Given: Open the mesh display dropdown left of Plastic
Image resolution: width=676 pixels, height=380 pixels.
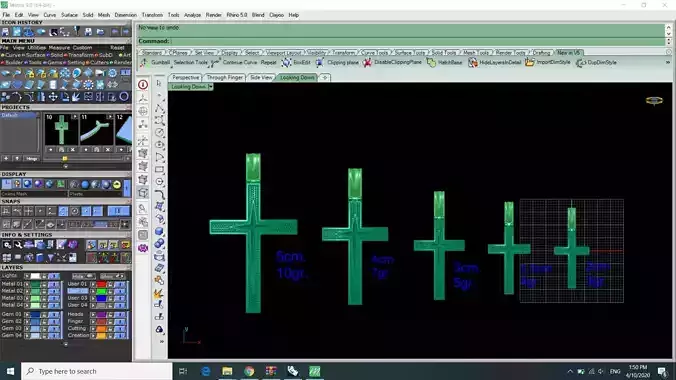Looking at the screenshot, I should [x=34, y=194].
